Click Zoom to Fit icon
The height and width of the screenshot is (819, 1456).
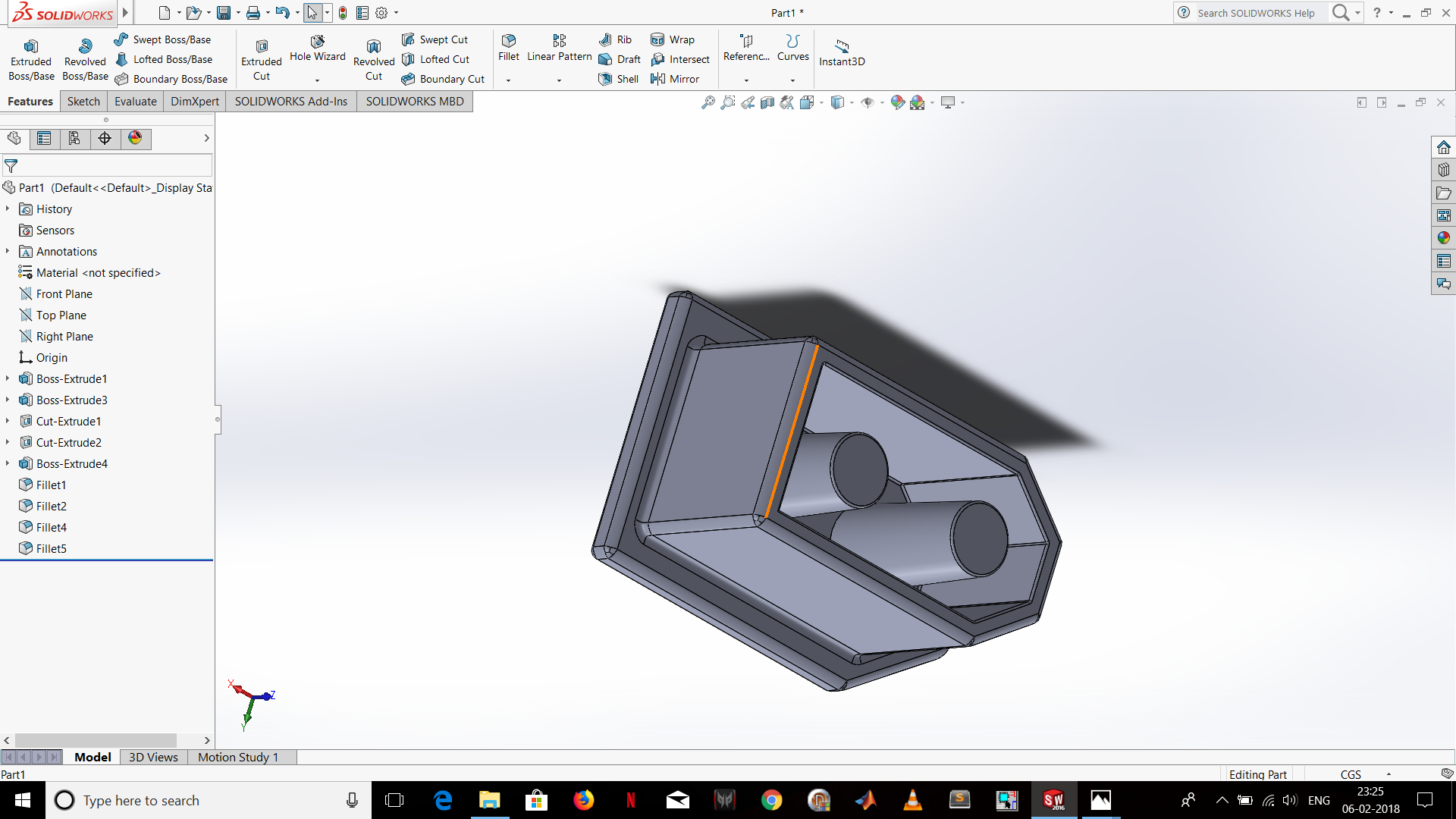point(708,102)
